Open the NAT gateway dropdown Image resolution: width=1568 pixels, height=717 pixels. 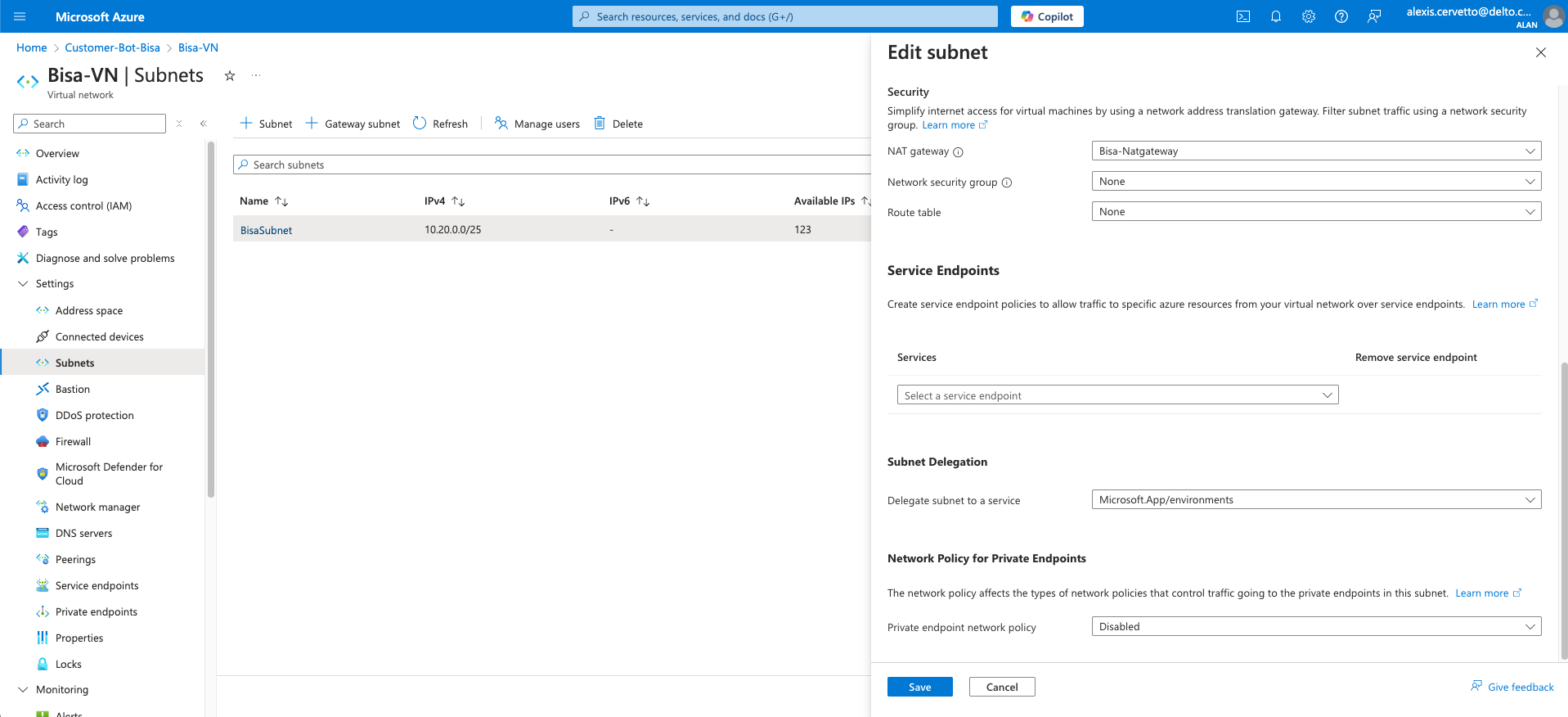1316,151
